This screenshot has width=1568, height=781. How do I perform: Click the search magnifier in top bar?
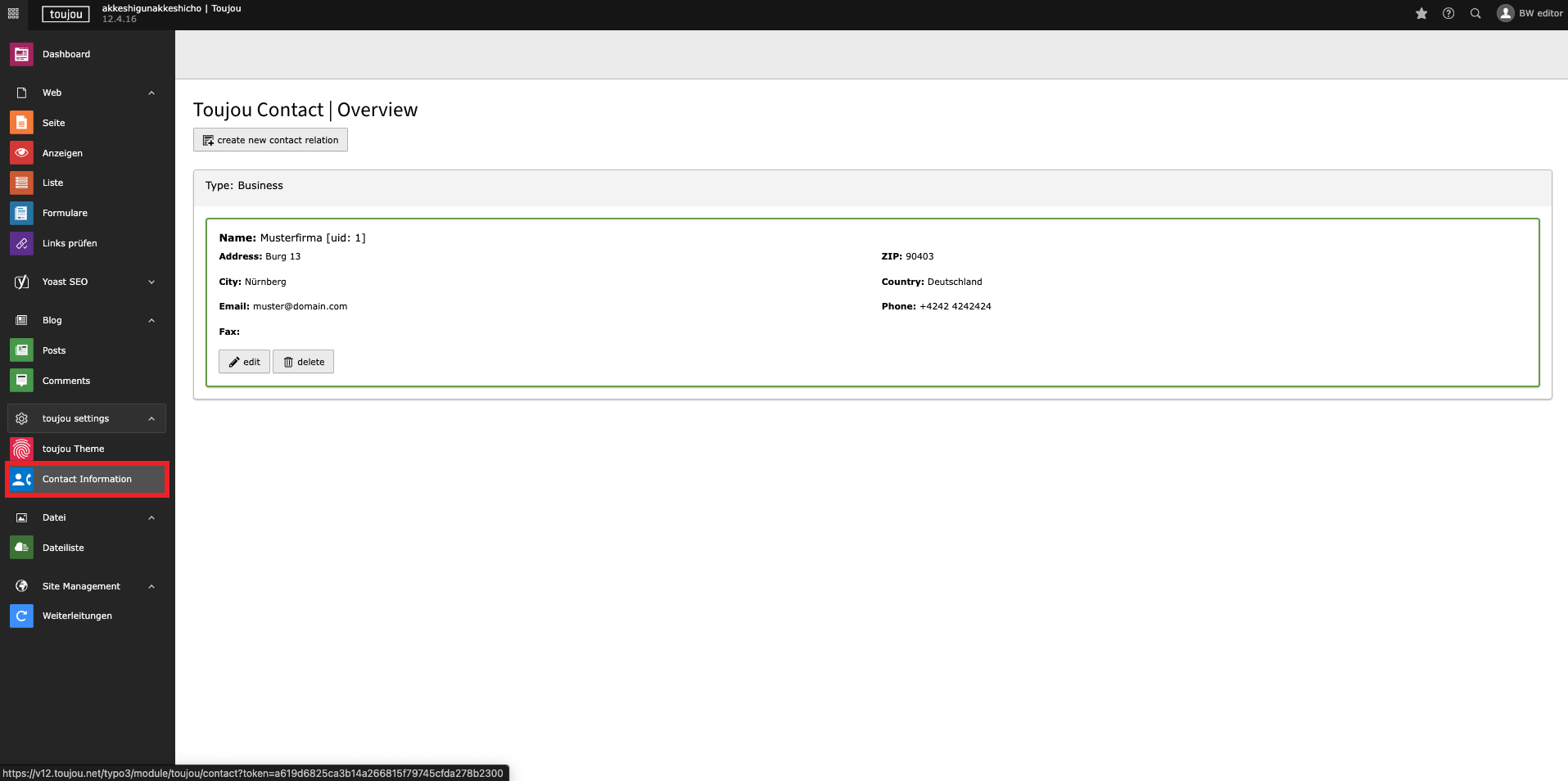point(1475,14)
